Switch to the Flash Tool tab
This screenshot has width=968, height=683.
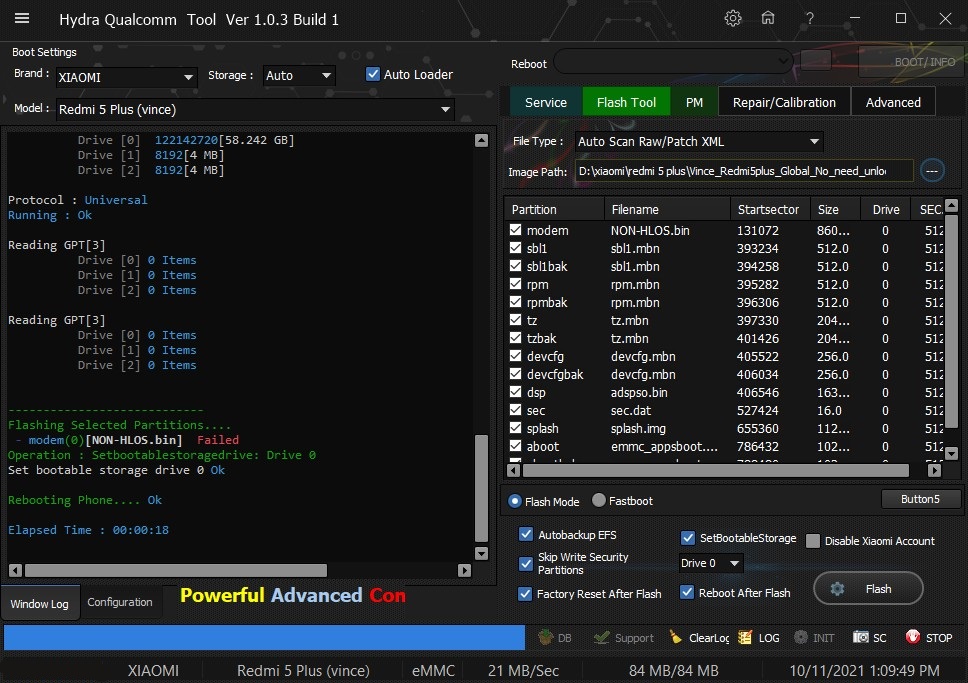[626, 103]
